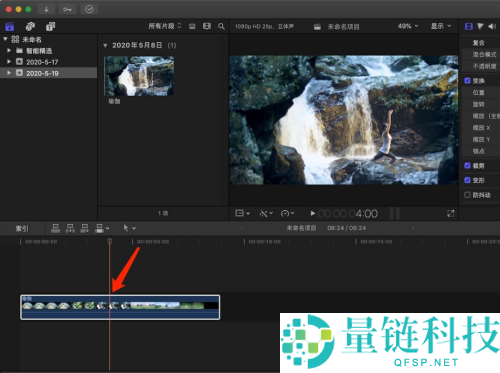Click insert clip button in timeline toolbar

pyautogui.click(x=70, y=228)
